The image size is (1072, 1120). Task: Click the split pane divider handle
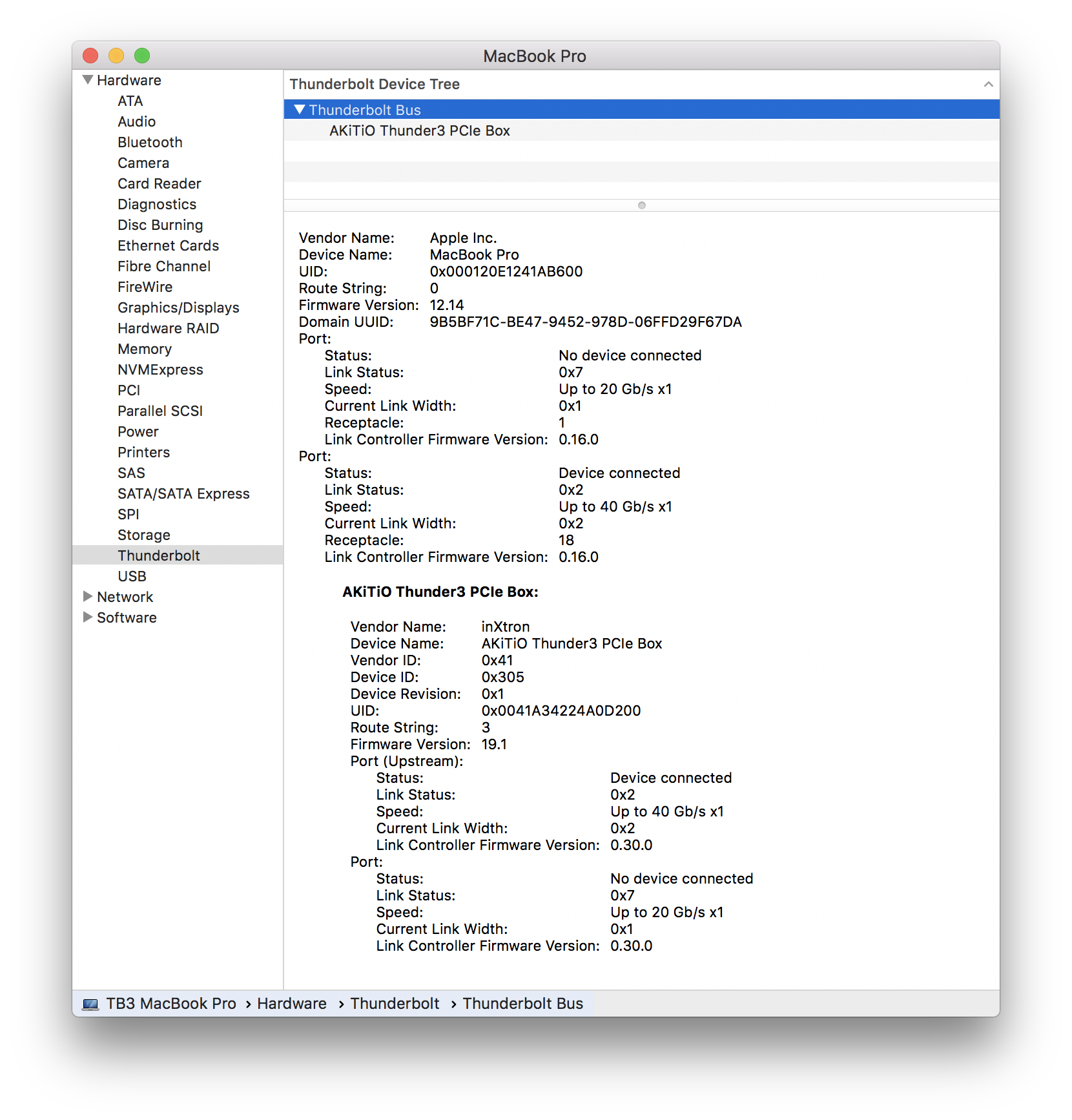coord(641,205)
